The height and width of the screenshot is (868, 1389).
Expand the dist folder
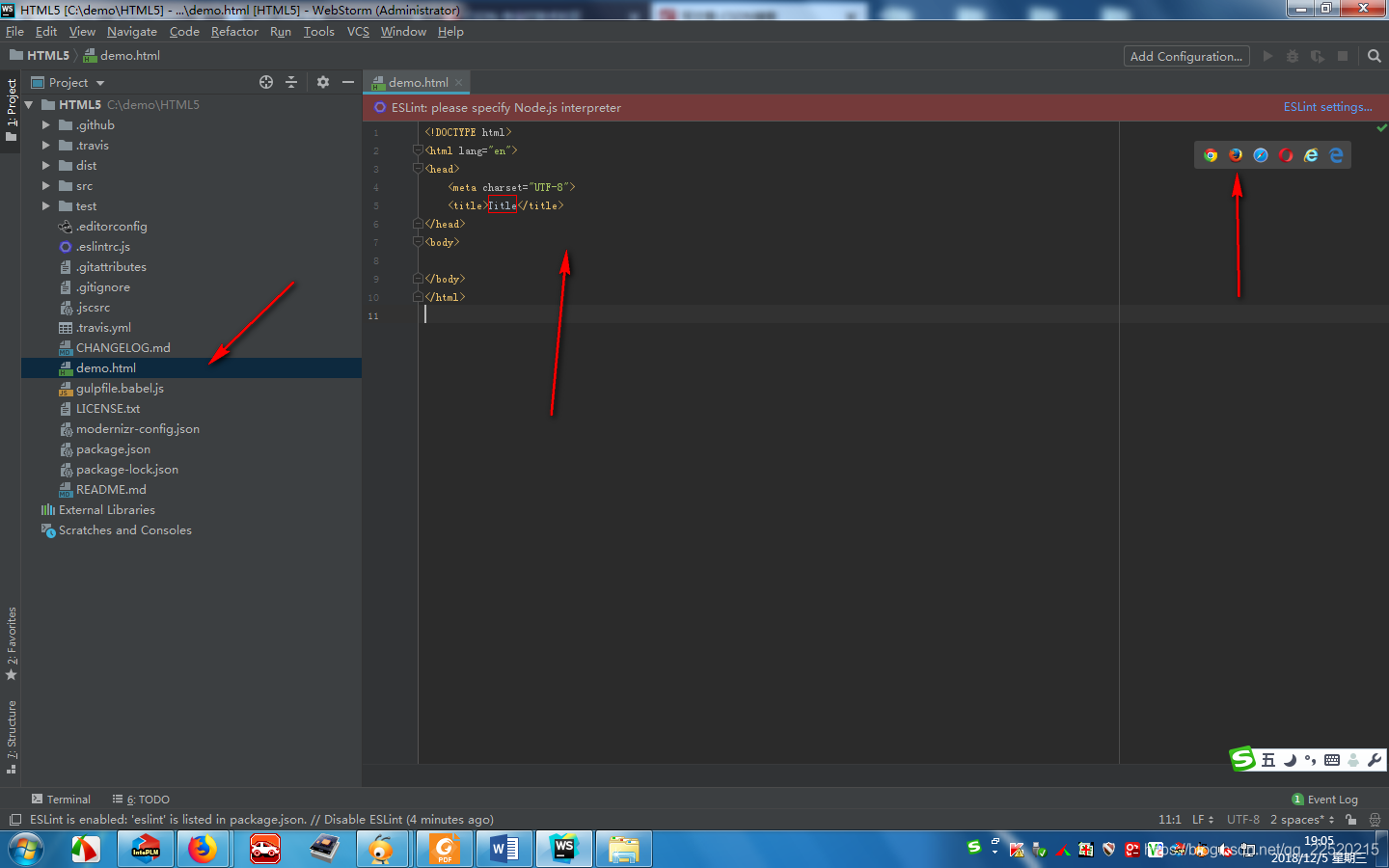[x=45, y=166]
